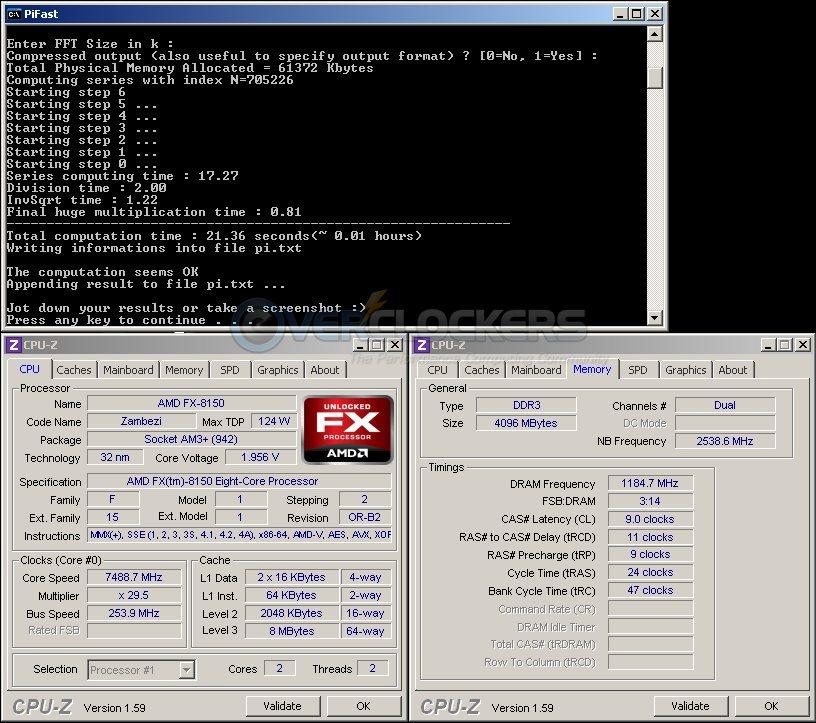Click the Socket AM3+ (942) package value
The image size is (816, 723).
pyautogui.click(x=191, y=439)
